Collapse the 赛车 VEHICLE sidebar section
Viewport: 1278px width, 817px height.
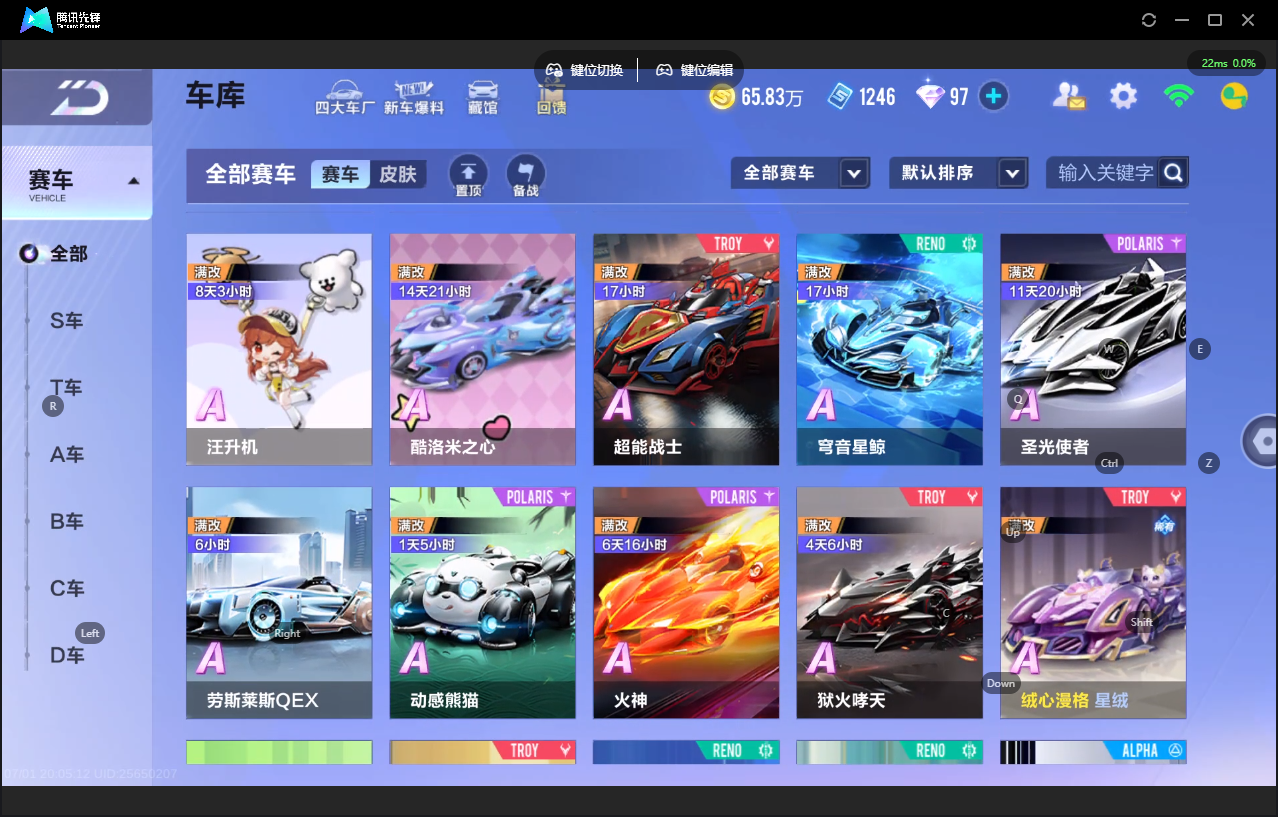77,182
